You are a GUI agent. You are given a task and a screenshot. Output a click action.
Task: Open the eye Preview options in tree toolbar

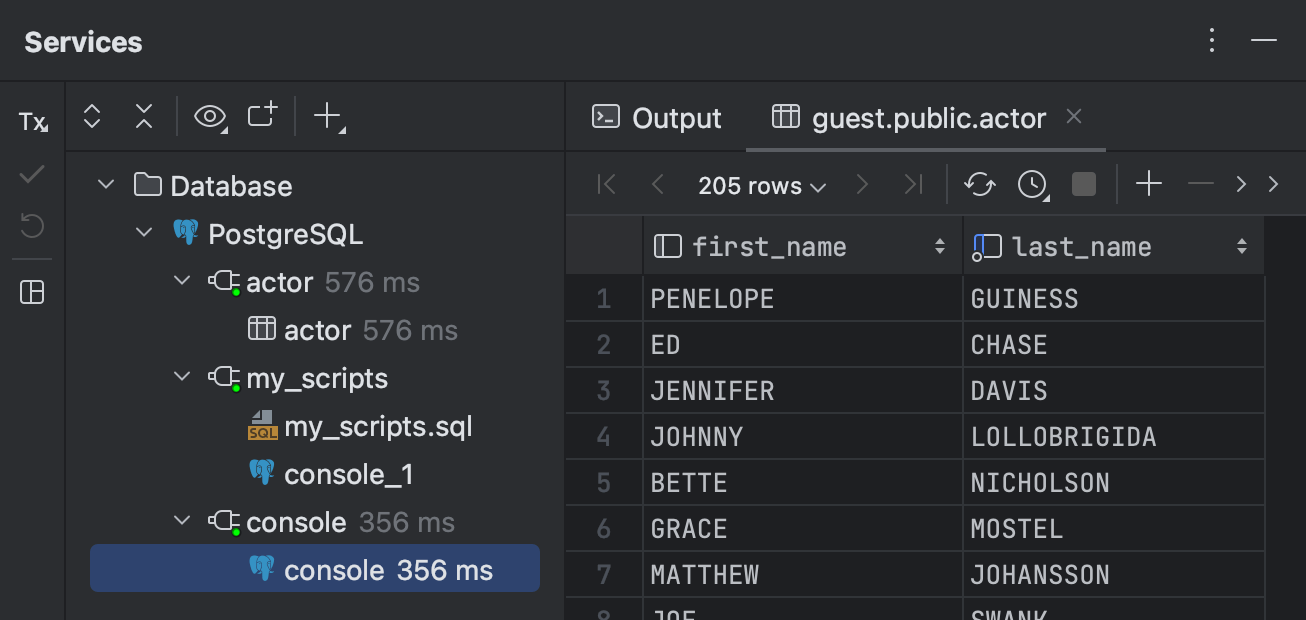pyautogui.click(x=210, y=116)
